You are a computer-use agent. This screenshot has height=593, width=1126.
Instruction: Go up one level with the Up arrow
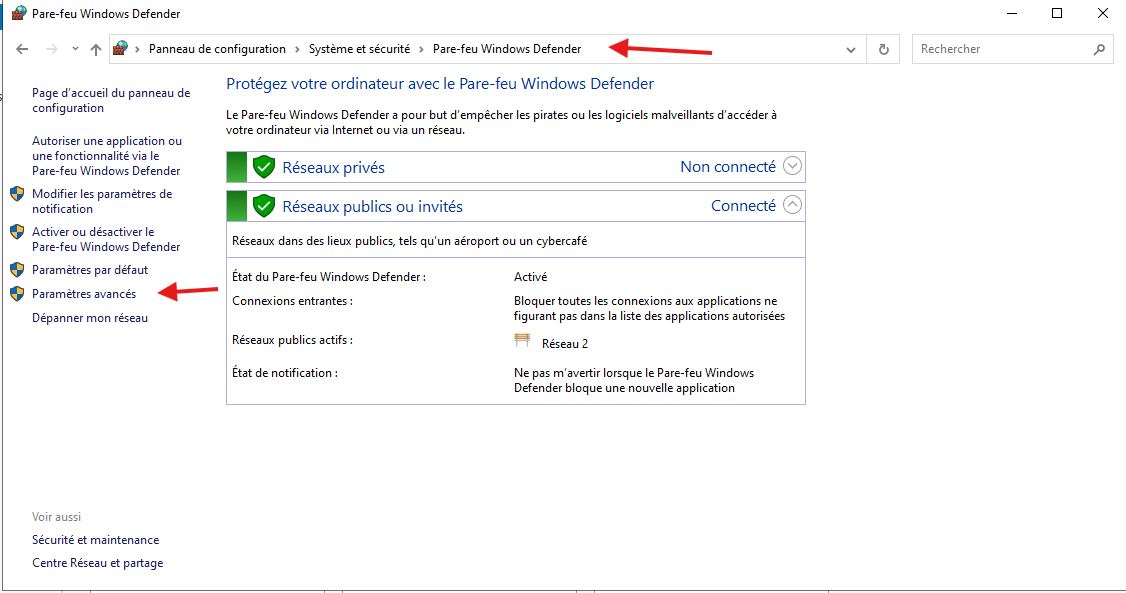pos(96,49)
